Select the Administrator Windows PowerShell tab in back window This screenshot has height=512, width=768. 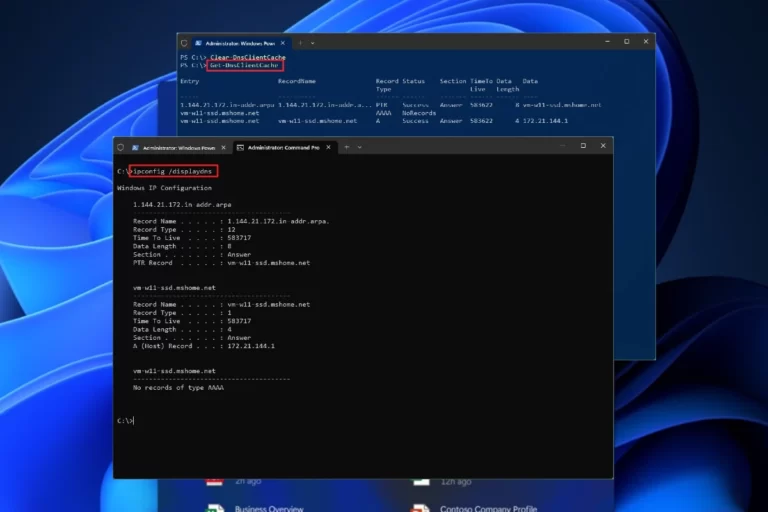(240, 43)
